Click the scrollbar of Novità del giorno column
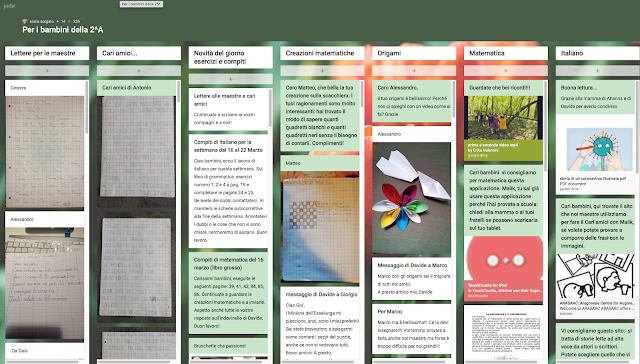The height and width of the screenshot is (364, 640). point(270,107)
